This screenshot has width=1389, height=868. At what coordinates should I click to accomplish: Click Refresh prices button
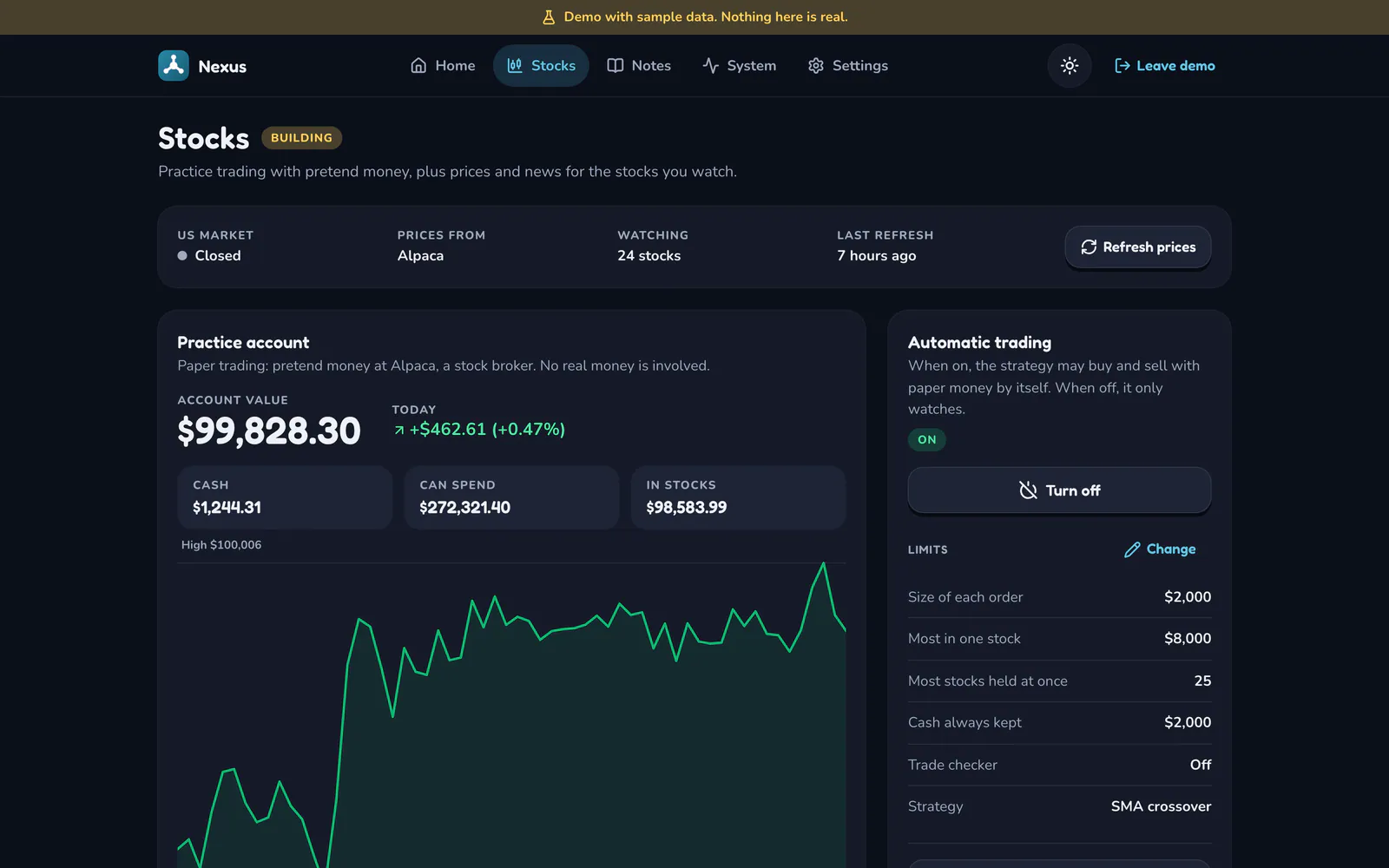coord(1138,247)
